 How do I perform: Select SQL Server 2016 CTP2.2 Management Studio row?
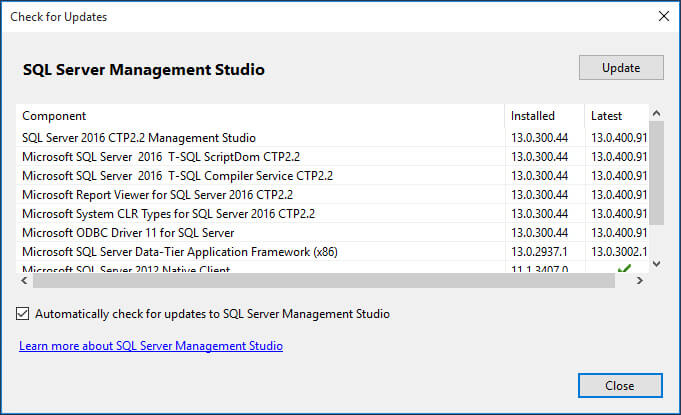[139, 138]
